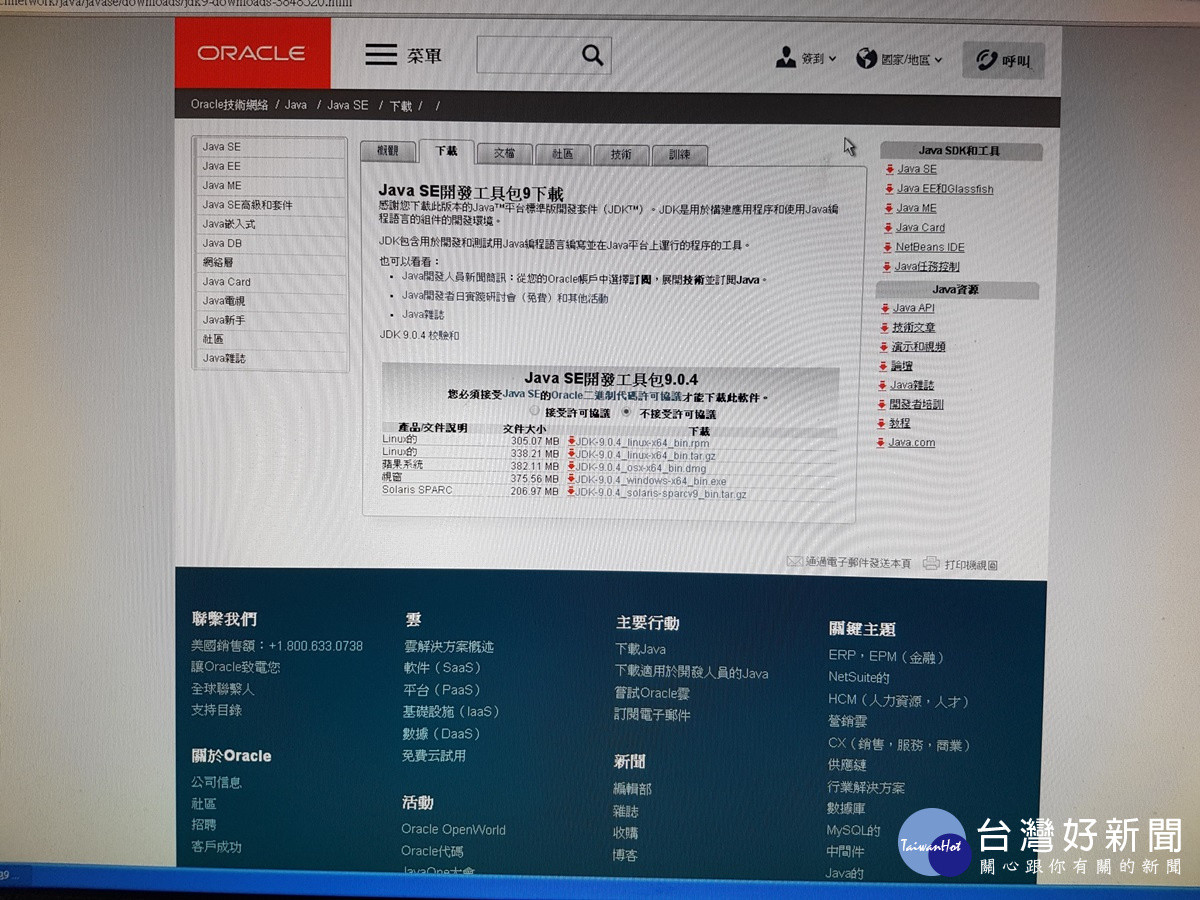Screen dimensions: 1200x900
Task: Click the 呼叫 phone button
Action: coord(1003,61)
